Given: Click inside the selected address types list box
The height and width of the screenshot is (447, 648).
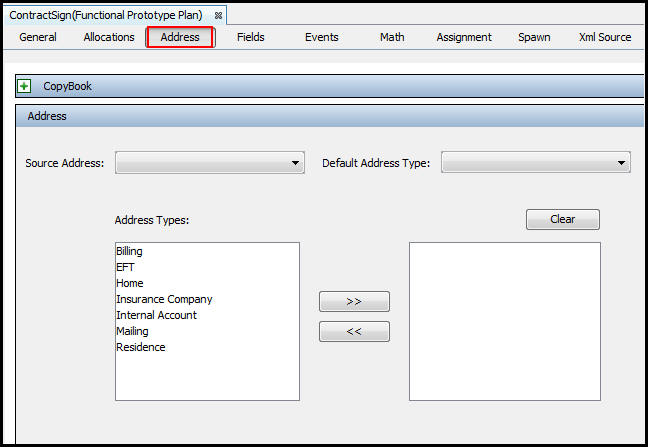Looking at the screenshot, I should pyautogui.click(x=505, y=321).
